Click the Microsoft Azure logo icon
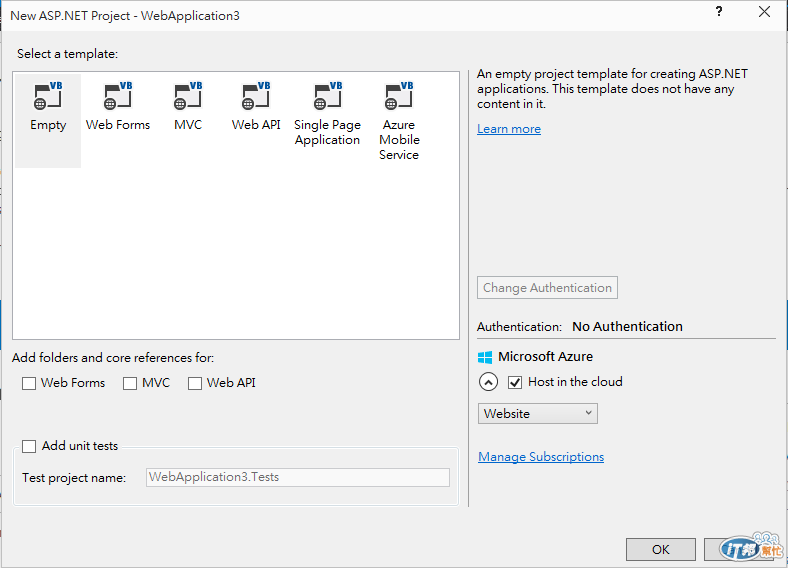Screen dimensions: 788x568 (485, 357)
